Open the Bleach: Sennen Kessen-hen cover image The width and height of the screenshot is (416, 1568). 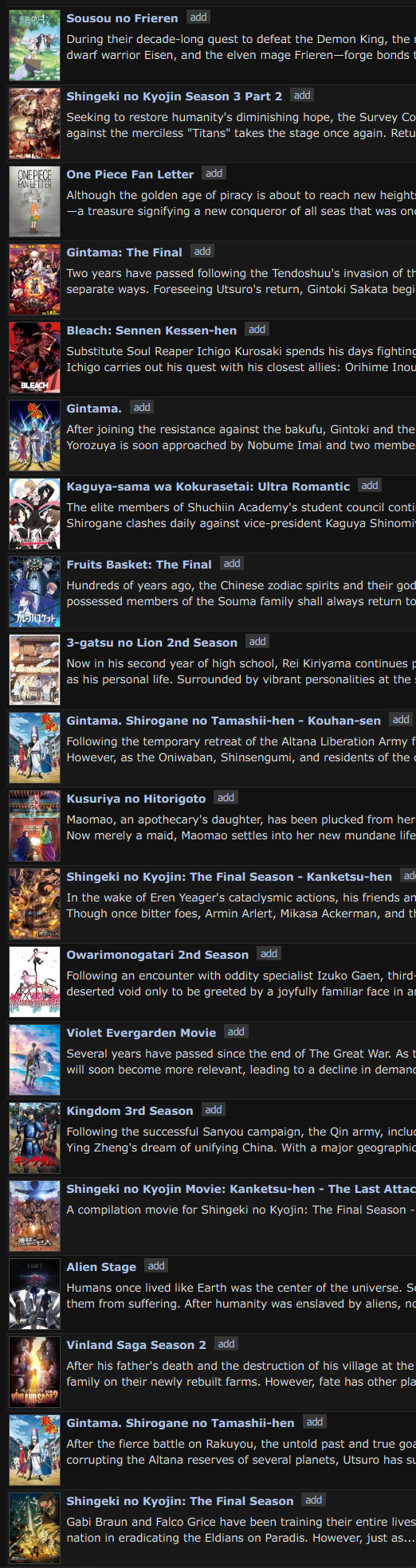pyautogui.click(x=34, y=358)
